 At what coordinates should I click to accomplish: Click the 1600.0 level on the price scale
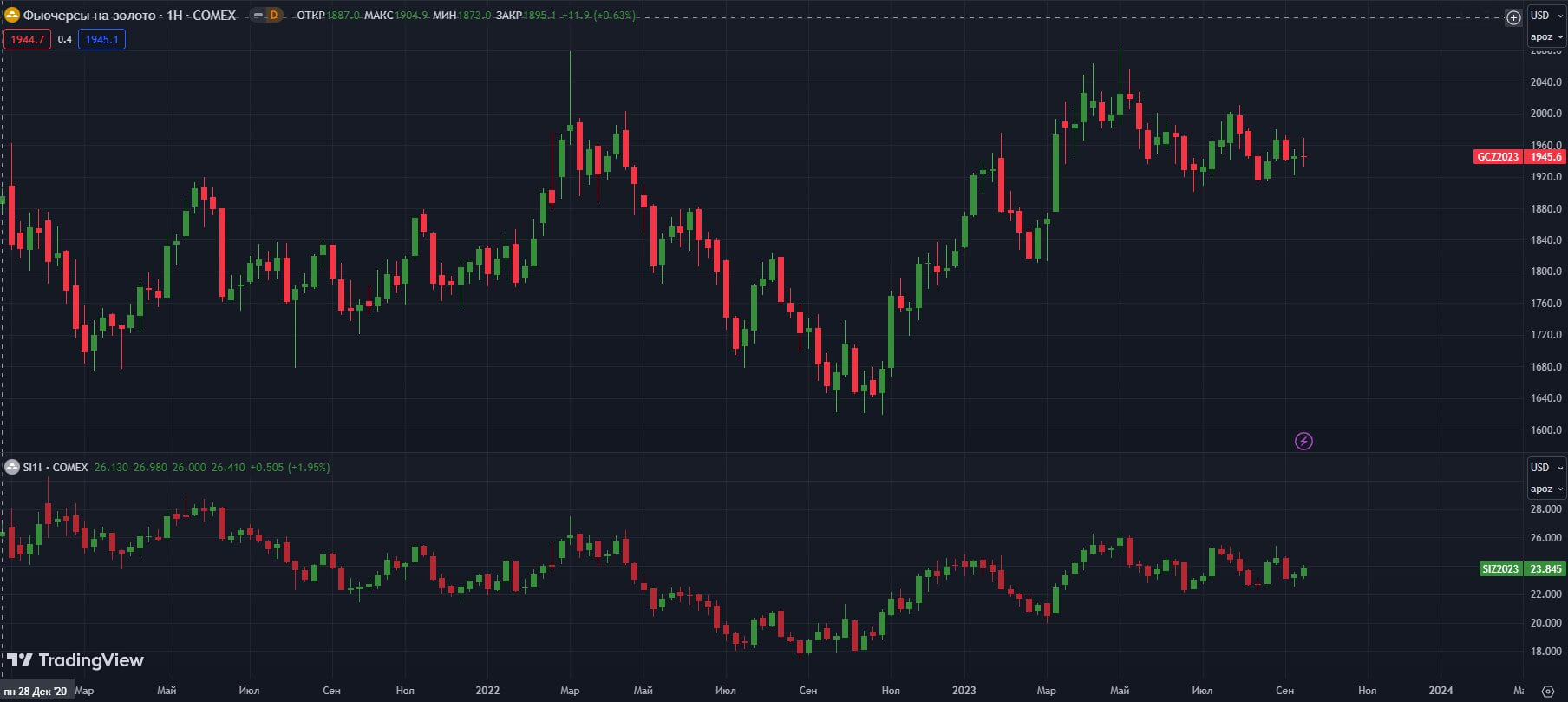click(1545, 430)
